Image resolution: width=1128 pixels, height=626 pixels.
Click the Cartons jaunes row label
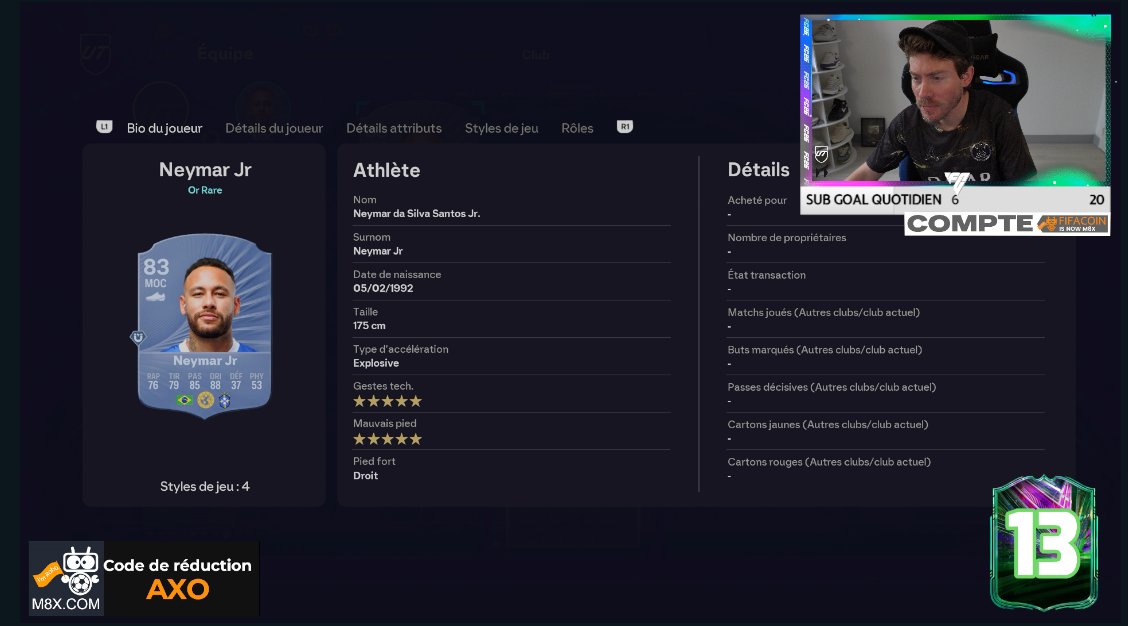pos(827,425)
